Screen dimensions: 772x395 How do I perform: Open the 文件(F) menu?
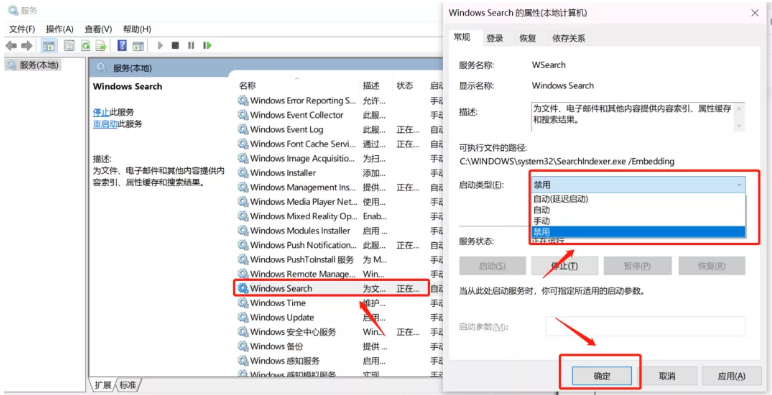pos(22,29)
